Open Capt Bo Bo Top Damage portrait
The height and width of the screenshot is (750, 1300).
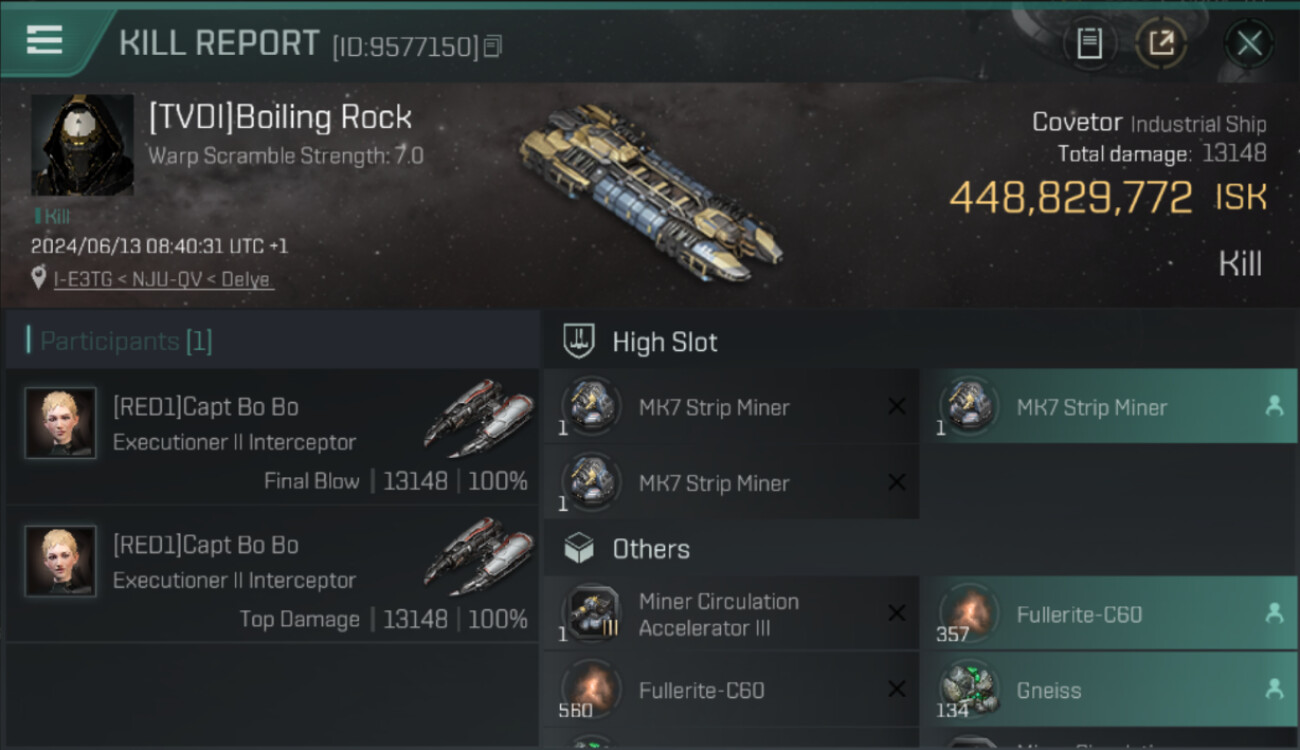[60, 561]
